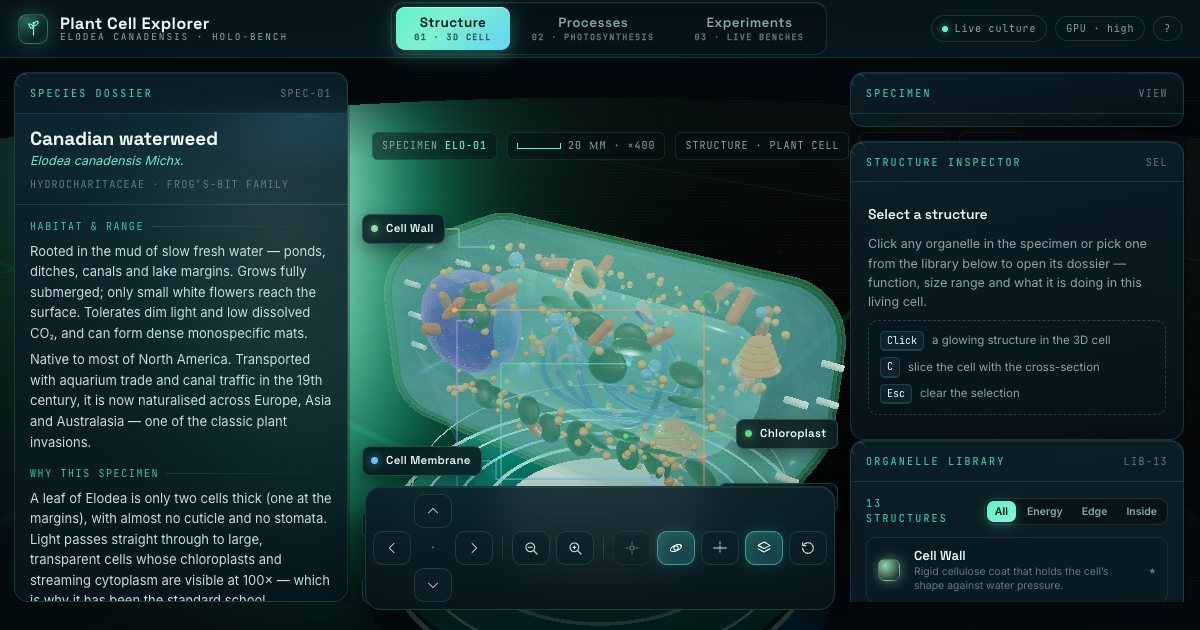
Task: Click the Structure · Plant Cell chip
Action: coord(762,145)
